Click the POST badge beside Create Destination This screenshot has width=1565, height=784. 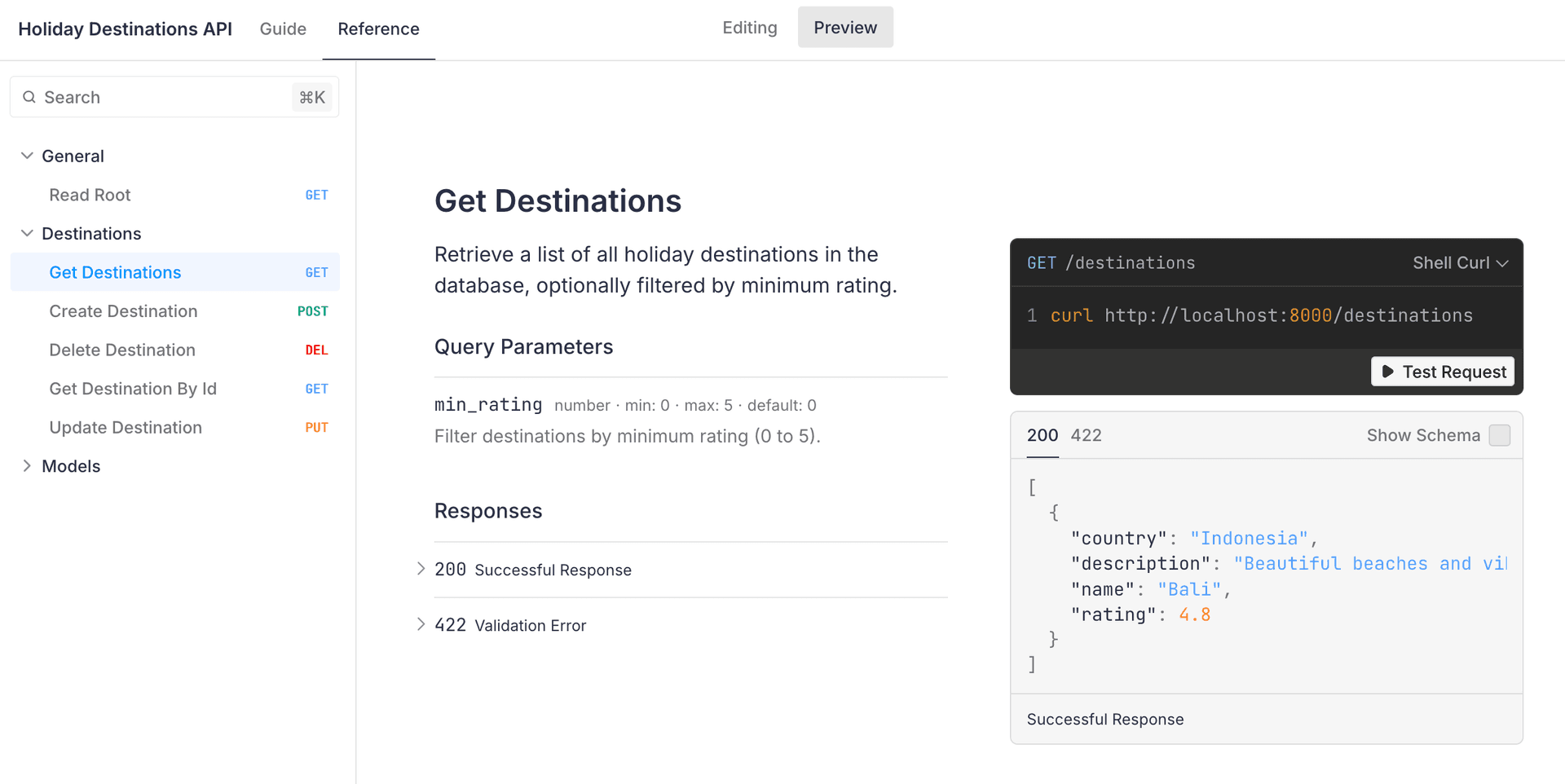pyautogui.click(x=313, y=311)
